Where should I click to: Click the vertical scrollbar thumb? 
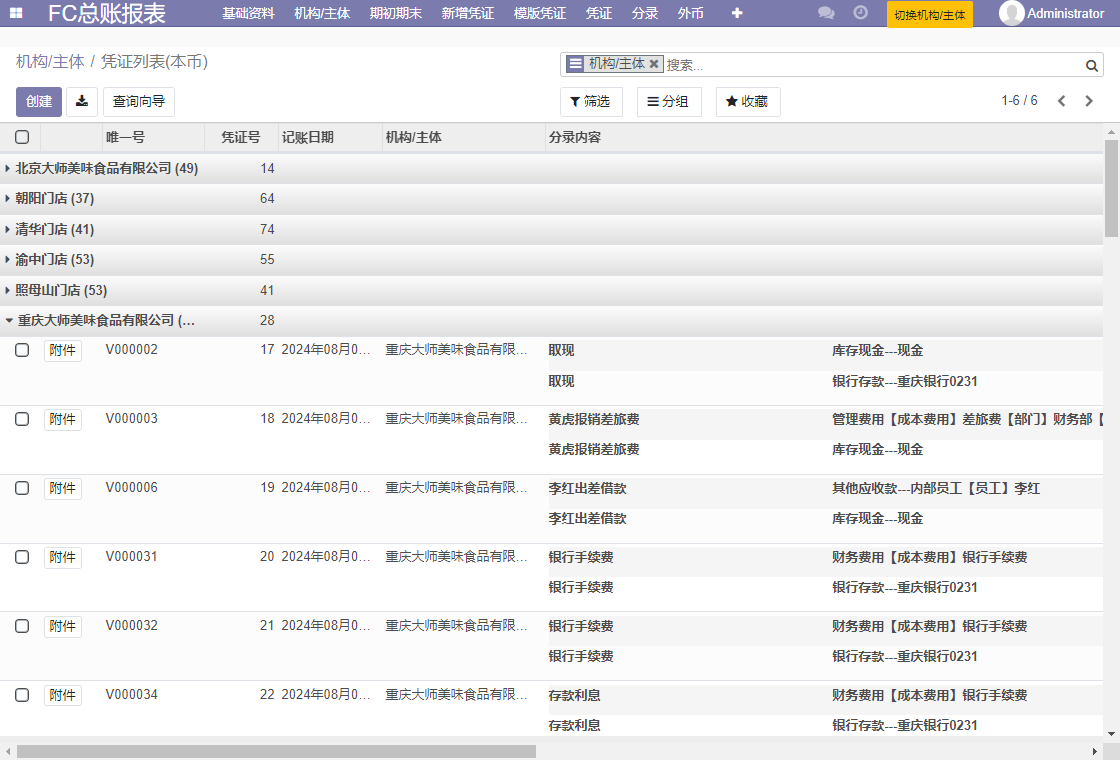[x=1111, y=189]
